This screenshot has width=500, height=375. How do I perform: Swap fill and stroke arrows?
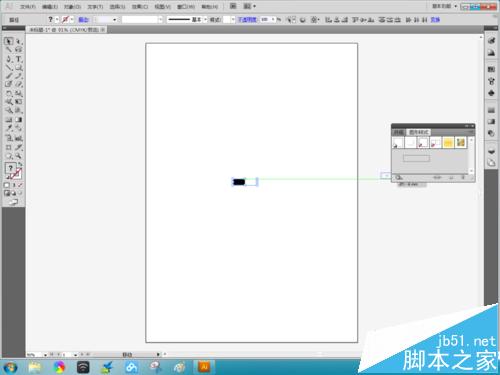[20, 165]
